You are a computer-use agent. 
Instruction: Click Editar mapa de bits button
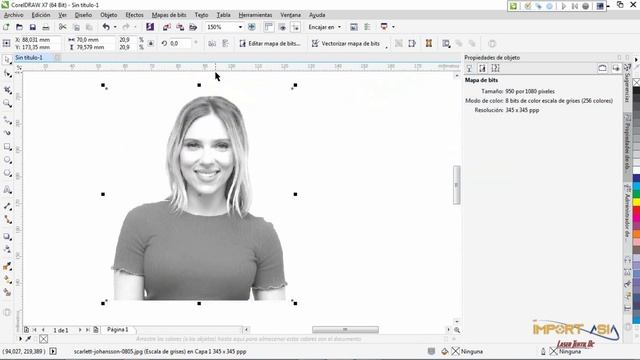coord(270,43)
